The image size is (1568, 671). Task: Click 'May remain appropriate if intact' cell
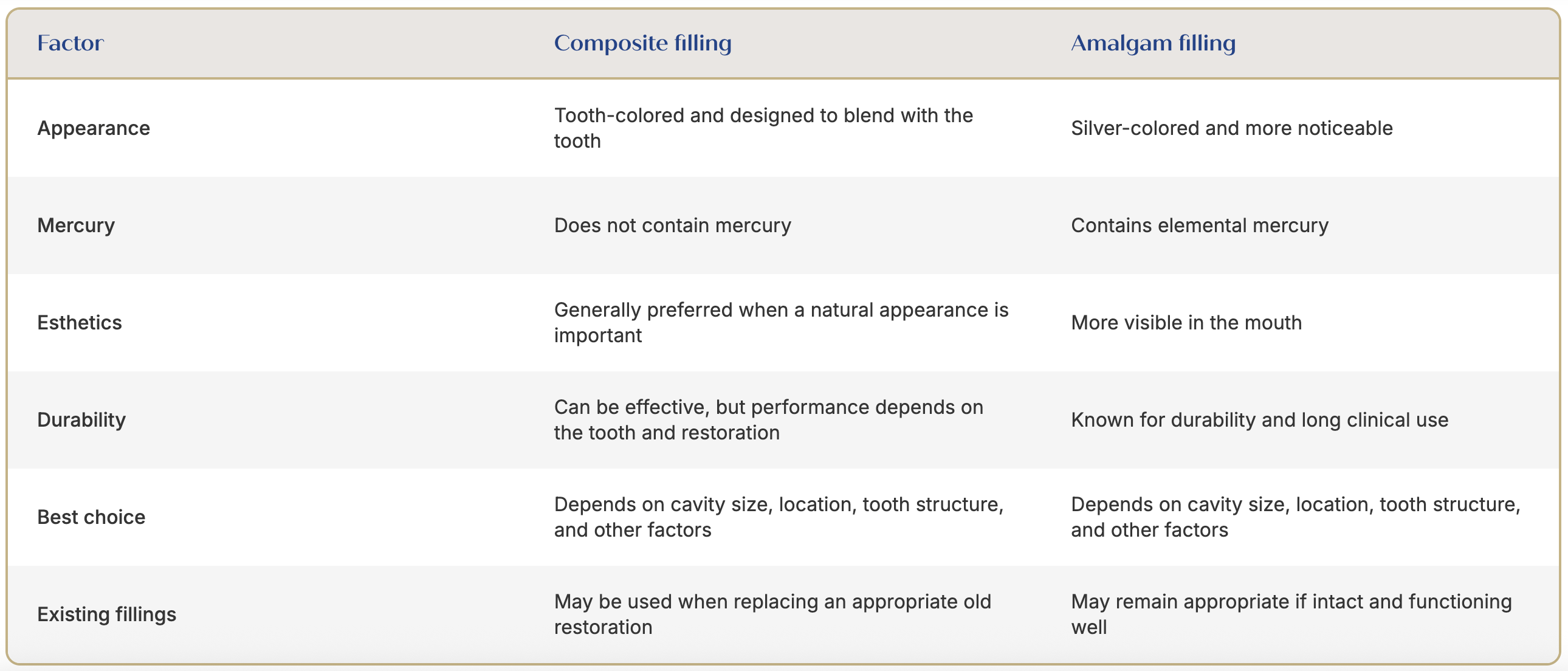pyautogui.click(x=1291, y=614)
